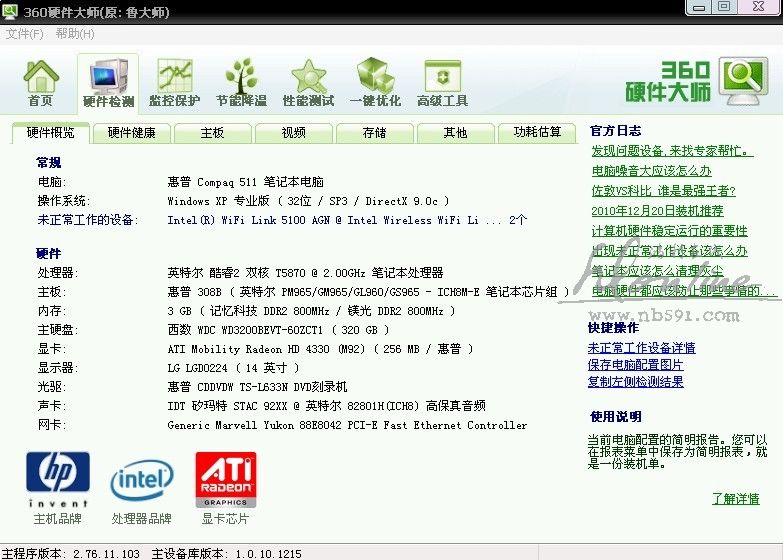Viewport: 783px width, 560px height.
Task: Click the 使用说明 section heading
Action: (x=615, y=417)
